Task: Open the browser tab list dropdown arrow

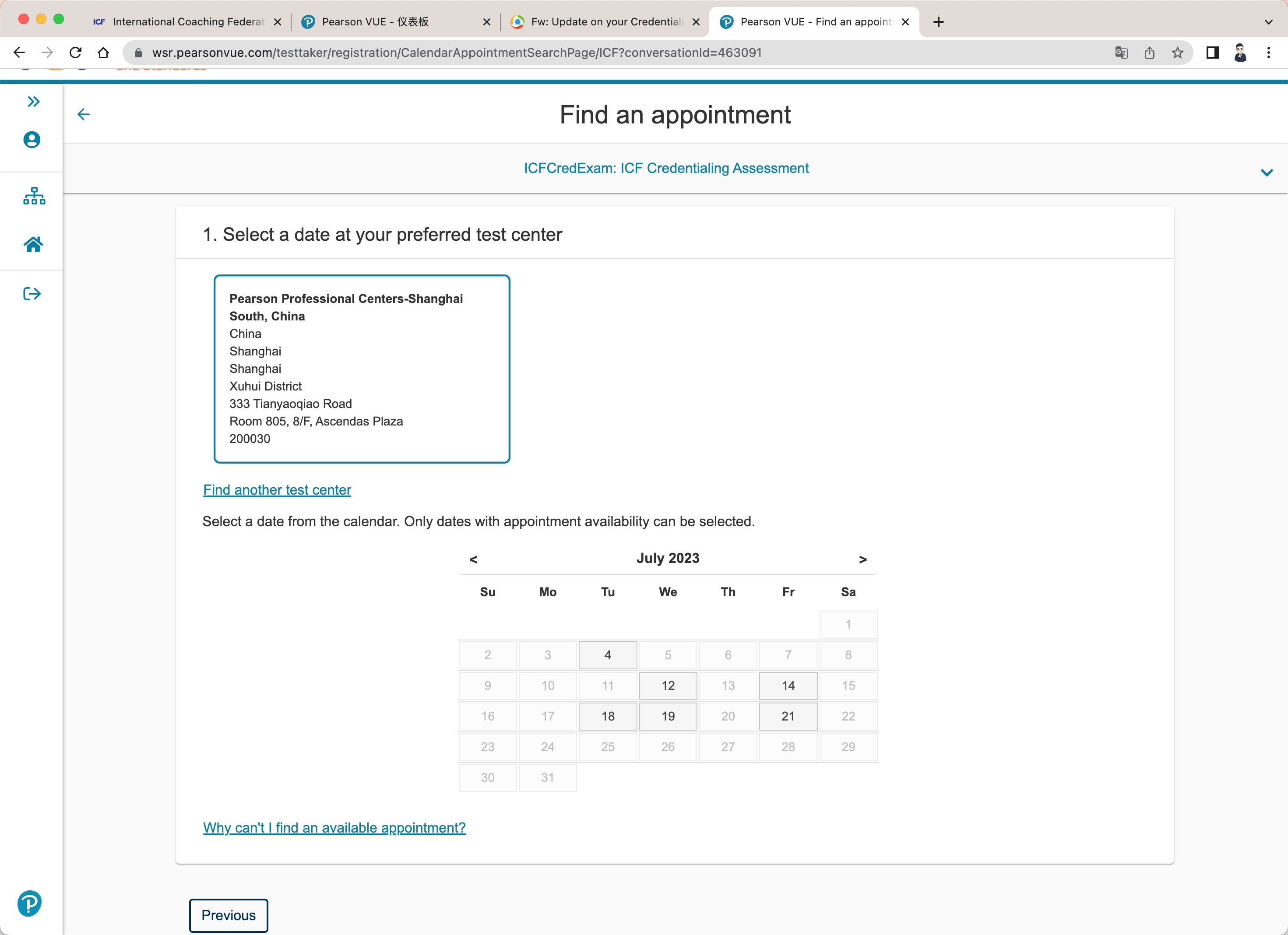Action: pos(1268,21)
